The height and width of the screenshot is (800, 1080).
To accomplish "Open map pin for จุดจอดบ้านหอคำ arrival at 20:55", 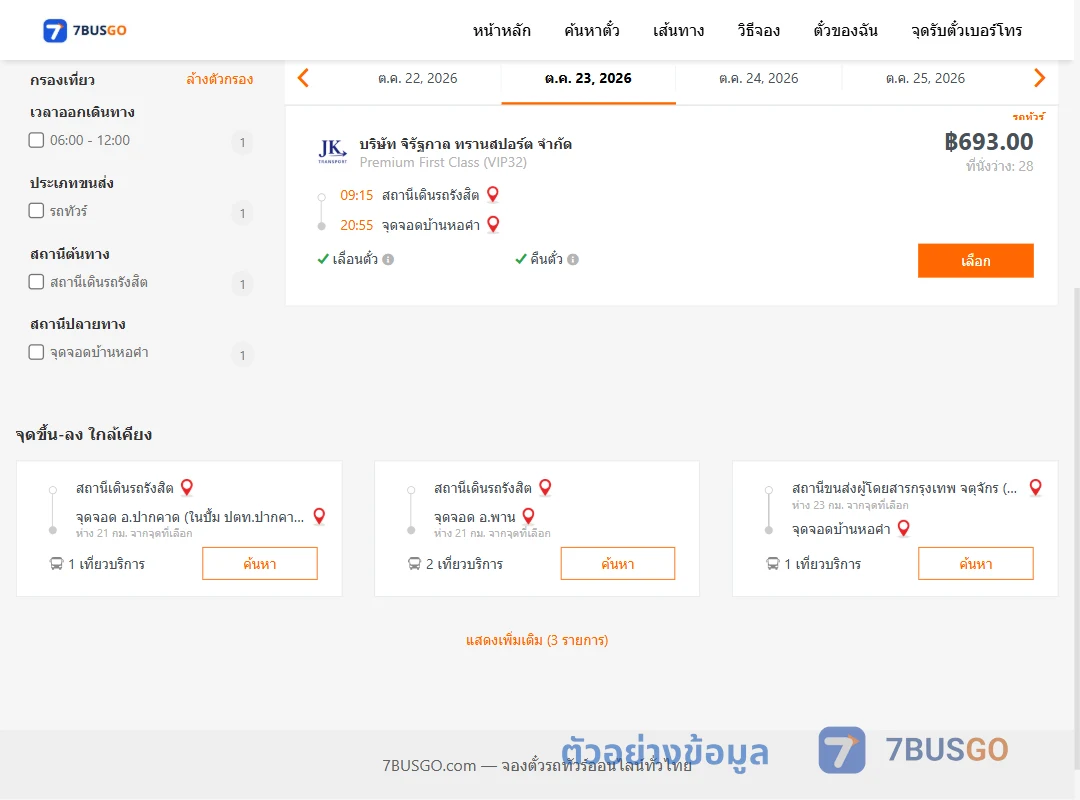I will tap(493, 224).
